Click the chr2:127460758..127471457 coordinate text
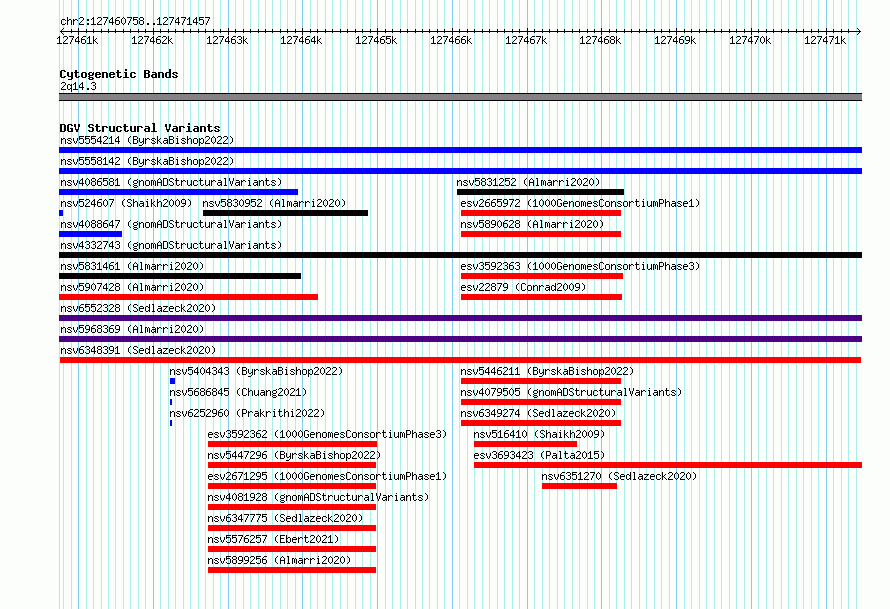The image size is (890, 609). (135, 21)
